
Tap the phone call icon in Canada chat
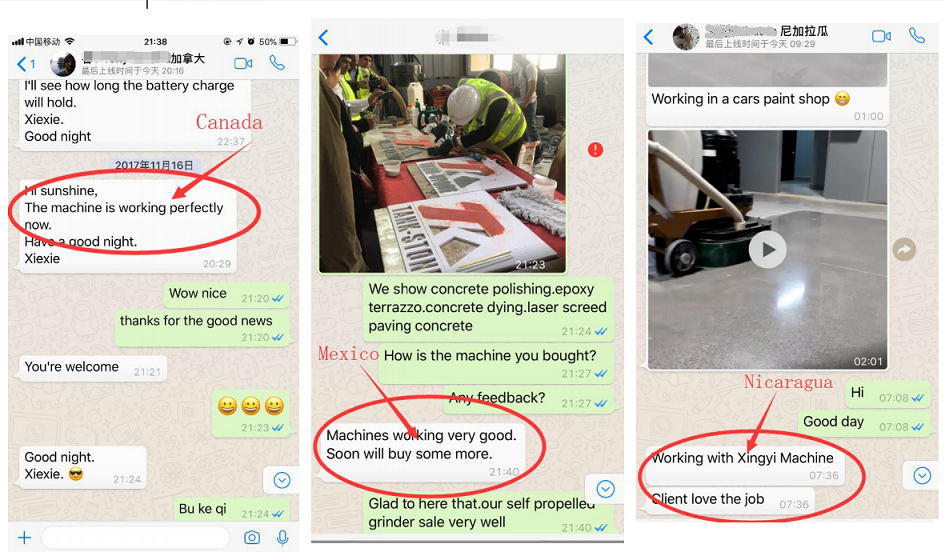277,63
